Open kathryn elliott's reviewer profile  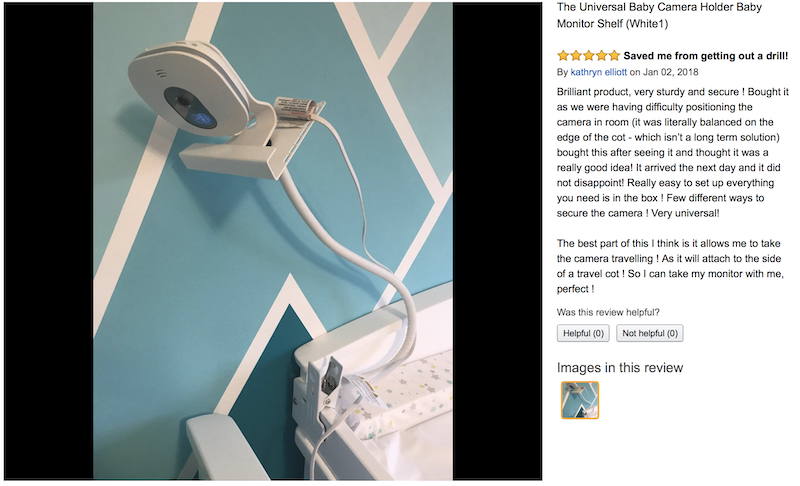pyautogui.click(x=598, y=72)
